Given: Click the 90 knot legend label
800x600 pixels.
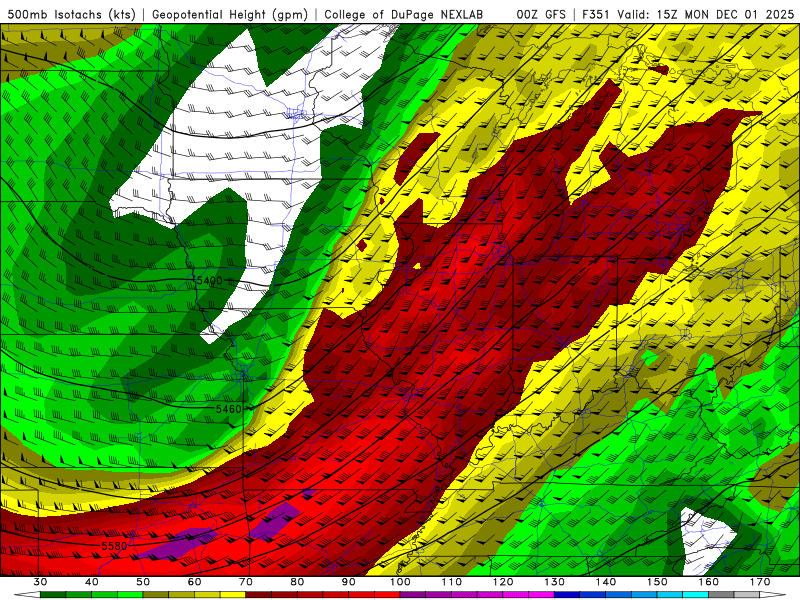Looking at the screenshot, I should click(x=349, y=582).
